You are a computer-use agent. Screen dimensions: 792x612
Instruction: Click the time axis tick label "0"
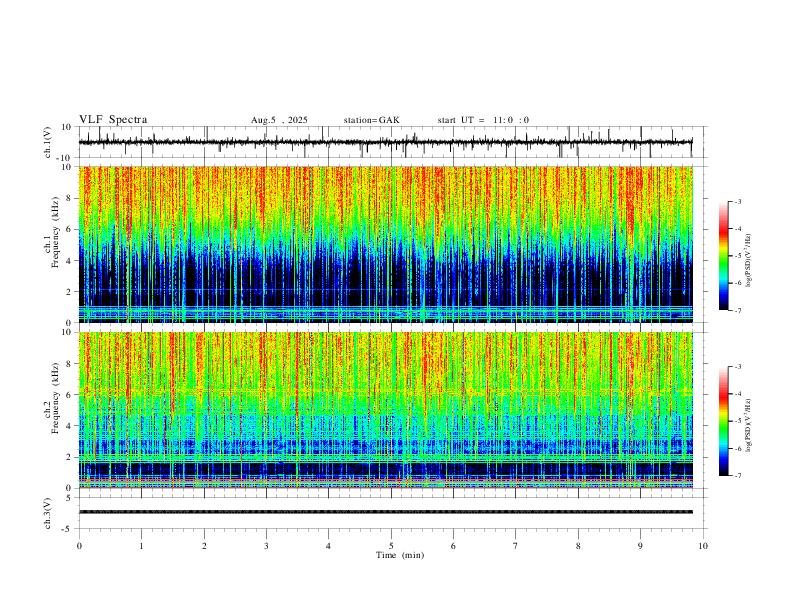click(79, 546)
